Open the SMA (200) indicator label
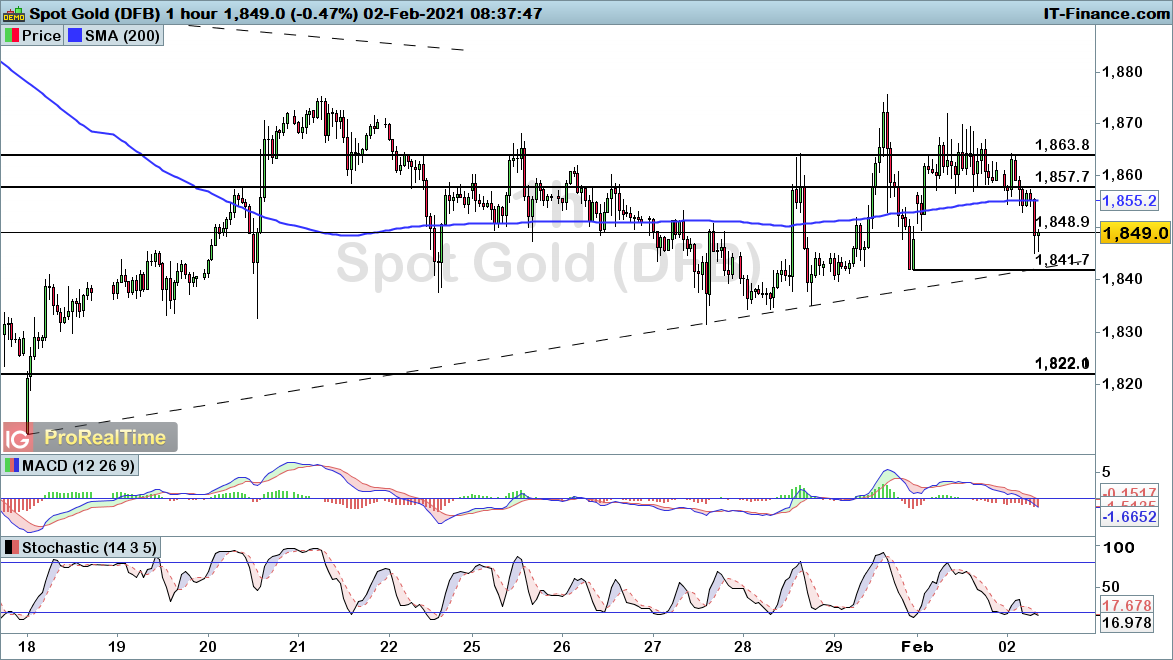The height and width of the screenshot is (660, 1173). point(122,36)
